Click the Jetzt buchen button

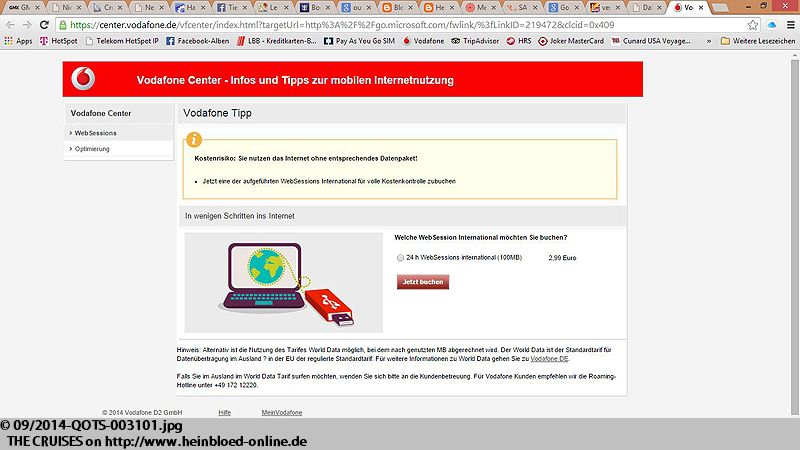(423, 282)
